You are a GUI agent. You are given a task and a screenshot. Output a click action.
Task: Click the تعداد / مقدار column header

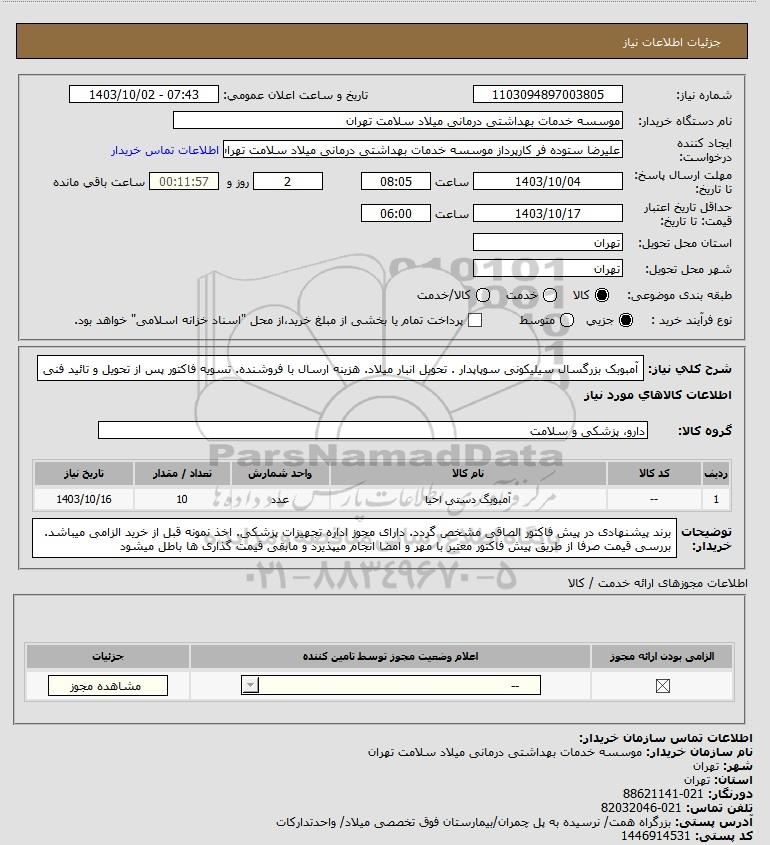pos(182,473)
